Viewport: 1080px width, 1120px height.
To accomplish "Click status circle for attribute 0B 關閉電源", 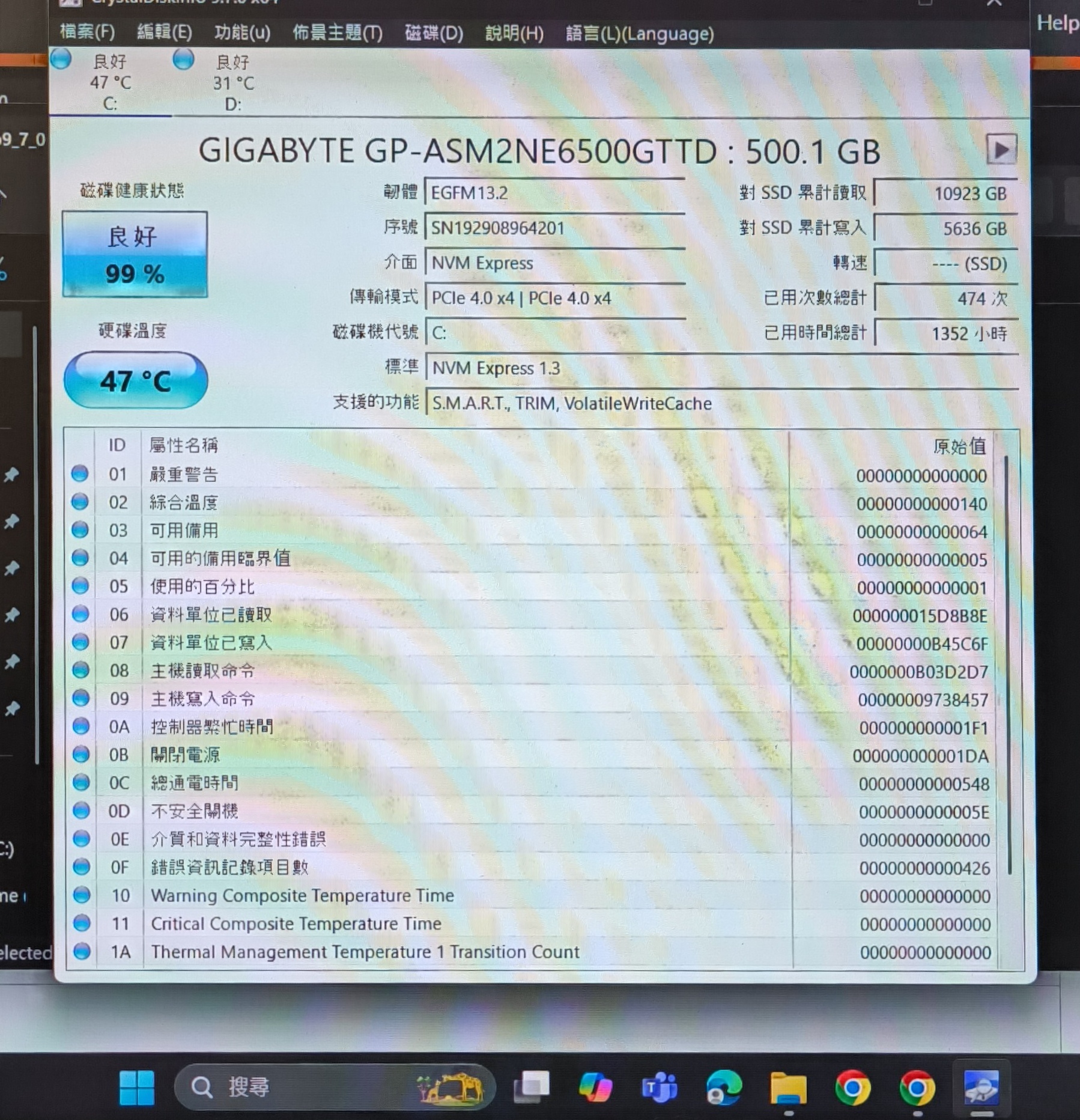I will [81, 754].
